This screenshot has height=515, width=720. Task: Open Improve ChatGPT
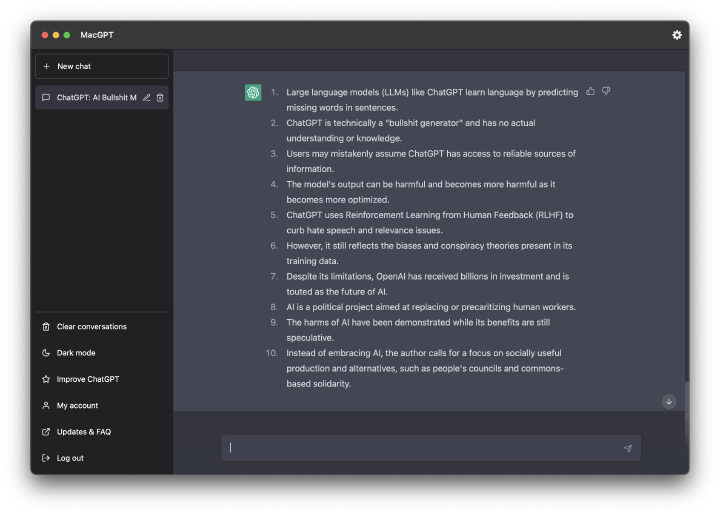[102, 379]
